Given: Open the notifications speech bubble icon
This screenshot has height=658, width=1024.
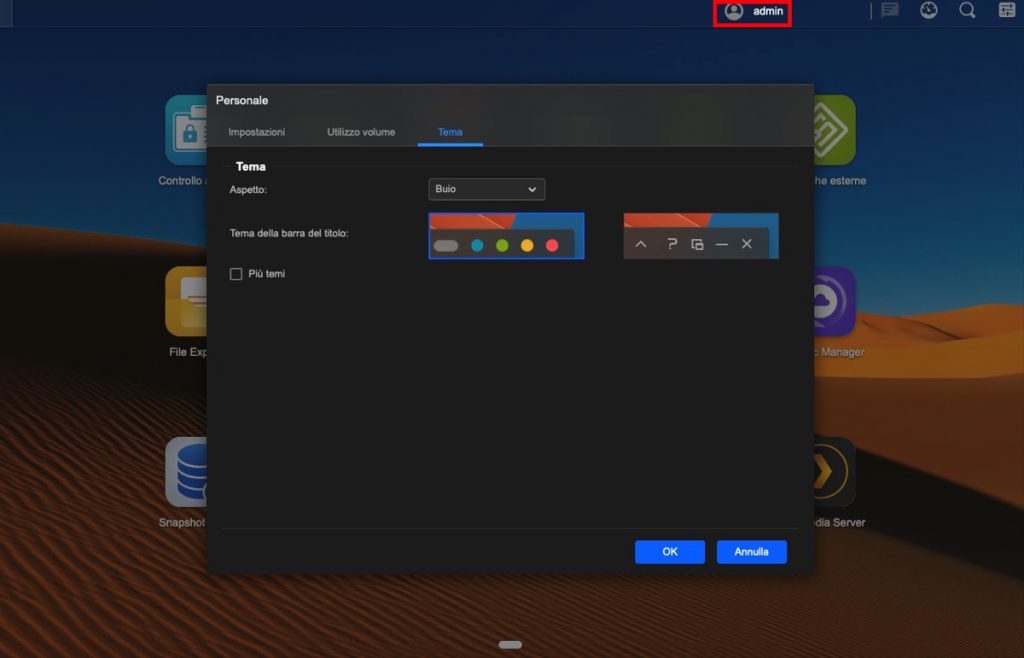Looking at the screenshot, I should point(889,11).
